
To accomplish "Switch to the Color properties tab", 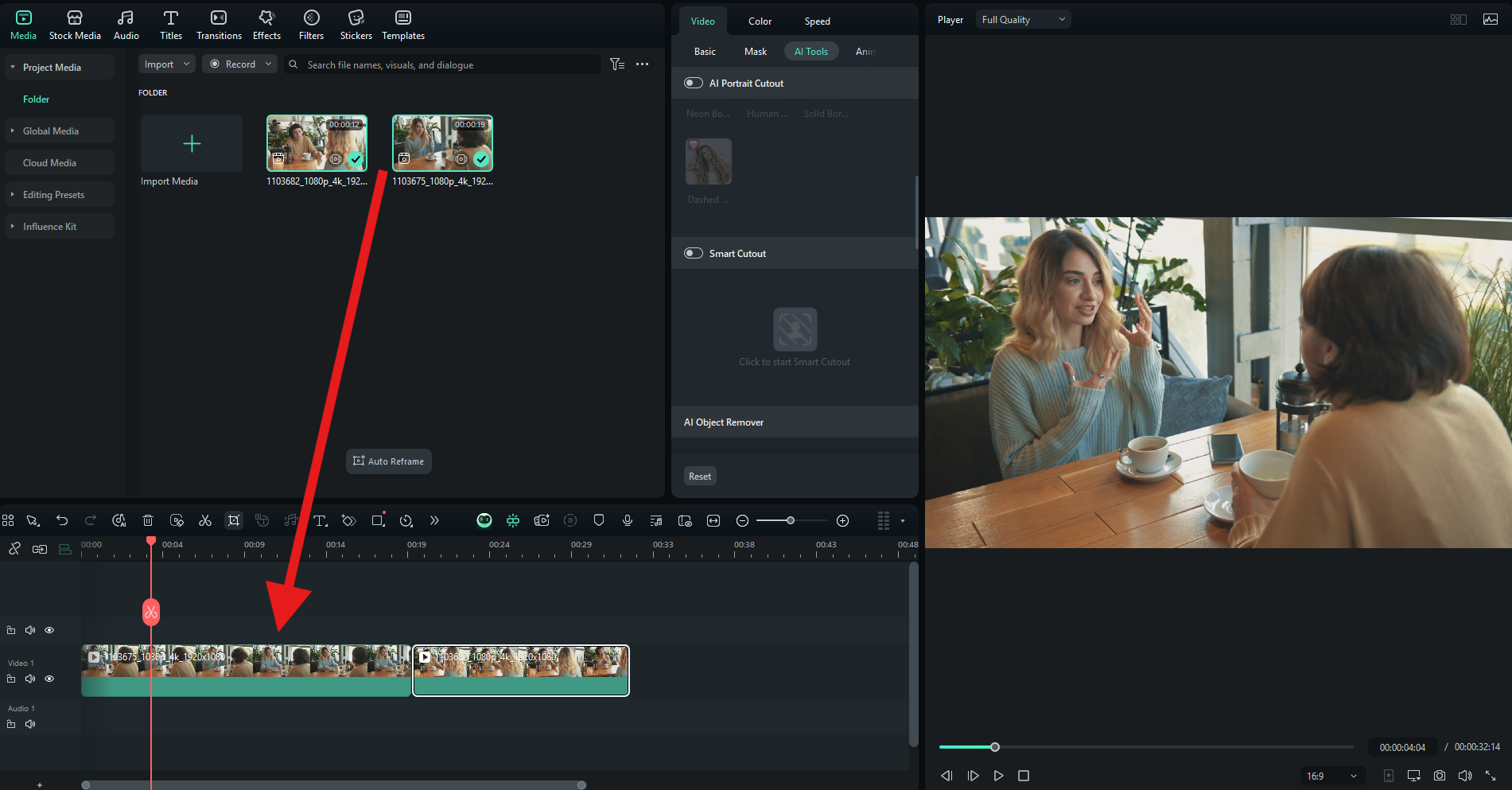I will (760, 21).
